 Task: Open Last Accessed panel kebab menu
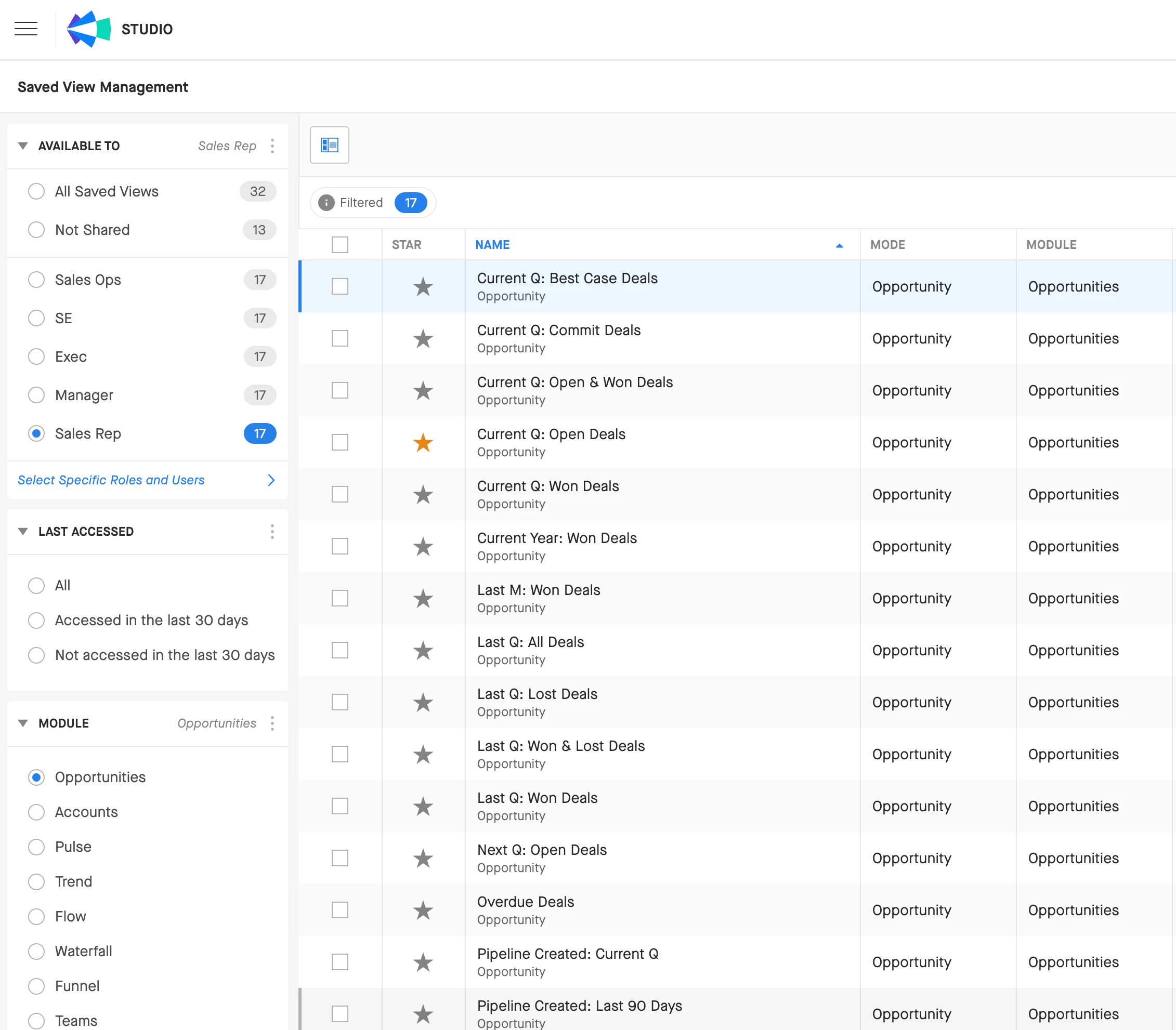tap(272, 532)
